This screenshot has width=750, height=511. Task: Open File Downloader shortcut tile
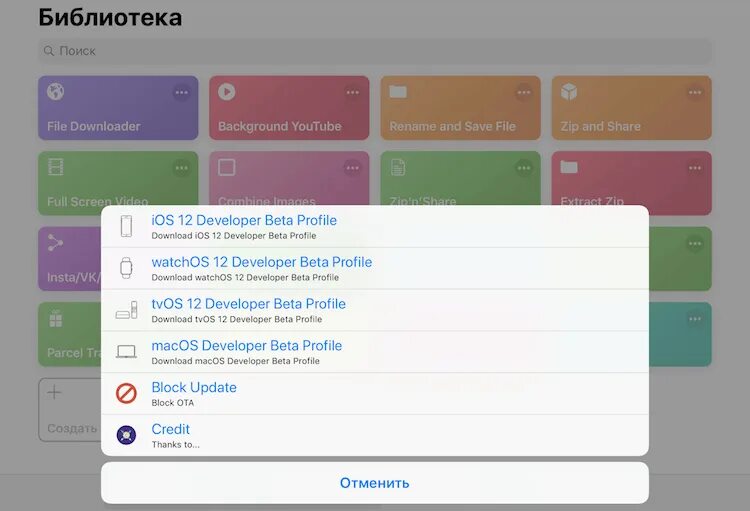click(118, 108)
